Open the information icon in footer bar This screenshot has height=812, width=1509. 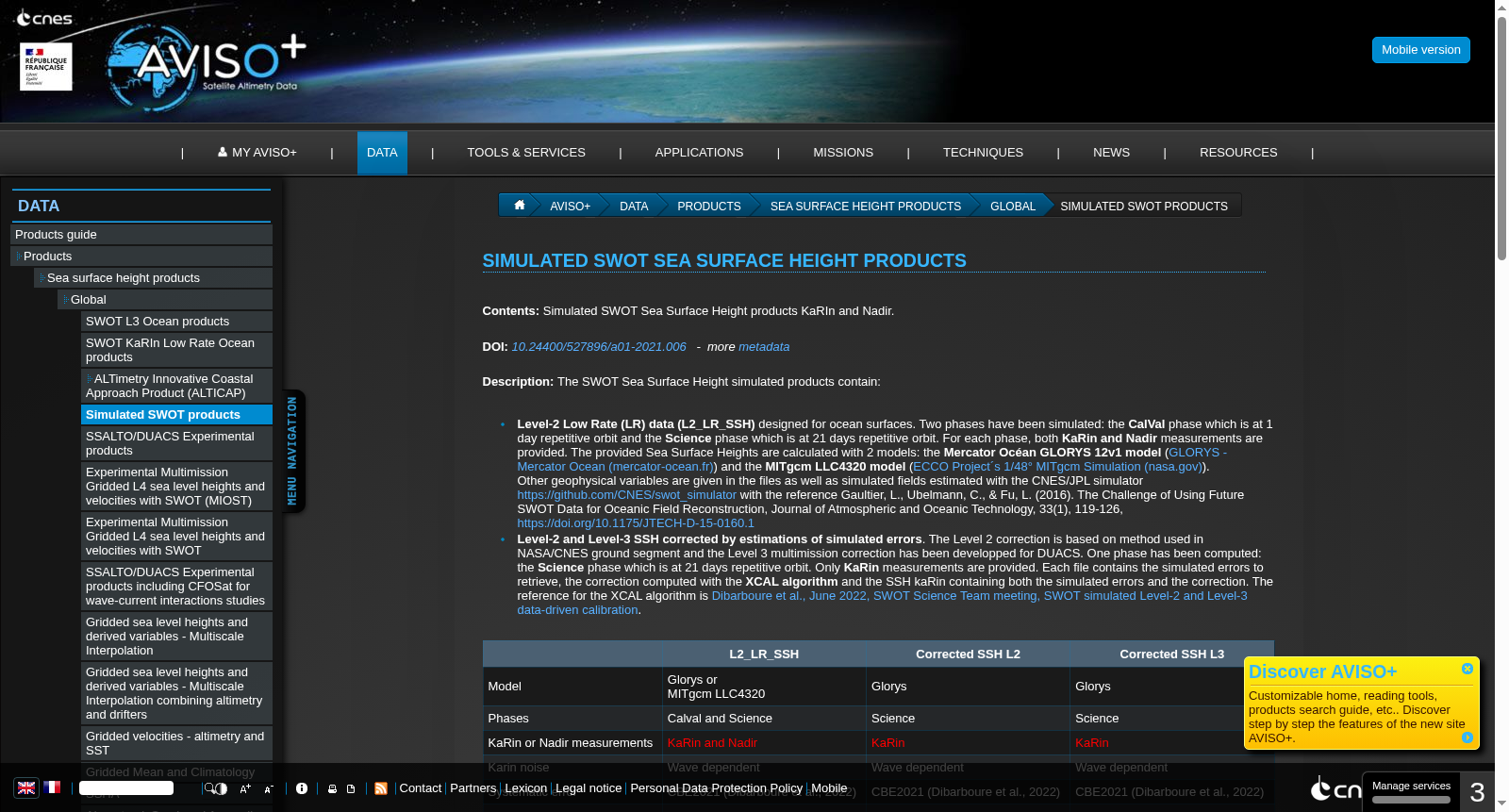point(302,788)
